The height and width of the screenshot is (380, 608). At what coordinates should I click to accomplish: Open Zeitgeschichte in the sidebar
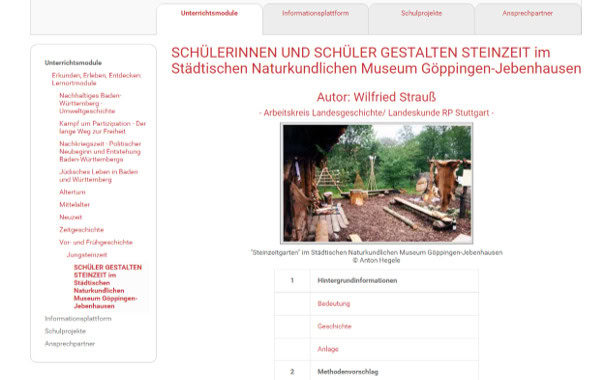pyautogui.click(x=81, y=230)
